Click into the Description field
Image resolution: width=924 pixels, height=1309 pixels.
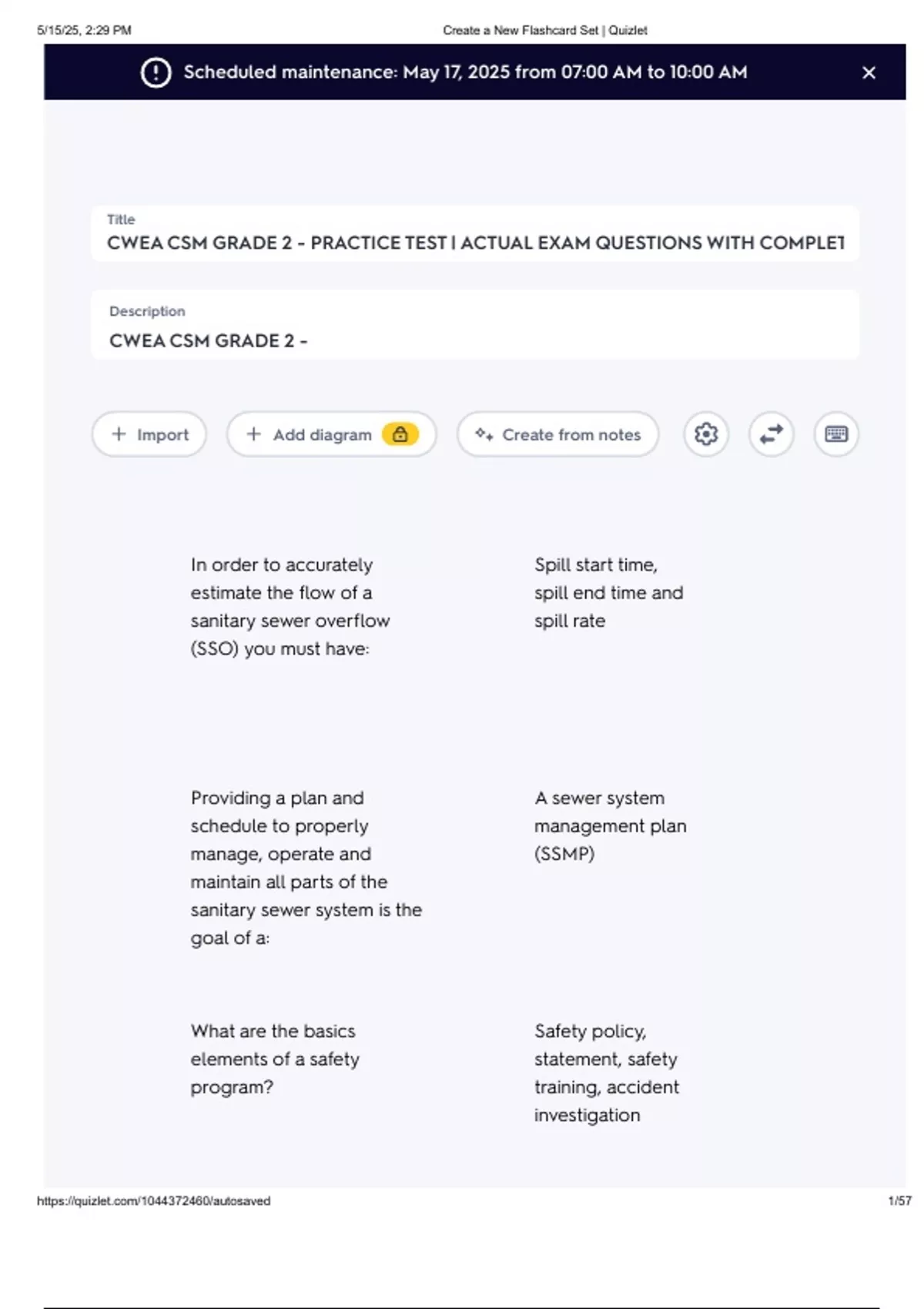475,340
